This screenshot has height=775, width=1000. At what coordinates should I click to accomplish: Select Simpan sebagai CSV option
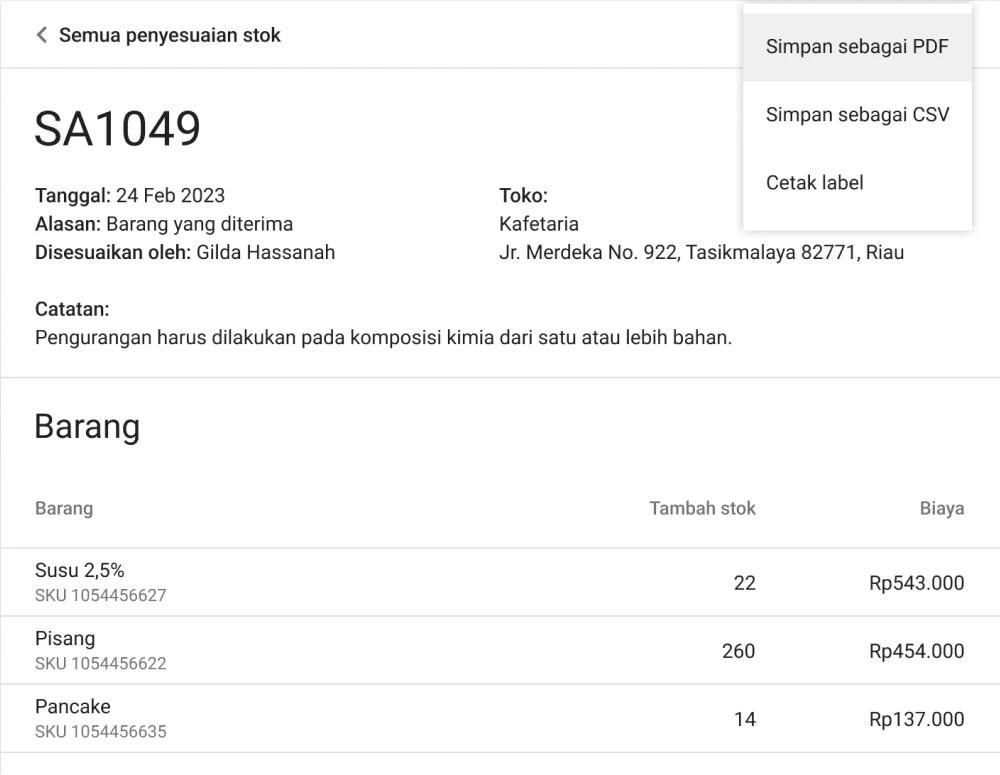click(x=857, y=115)
